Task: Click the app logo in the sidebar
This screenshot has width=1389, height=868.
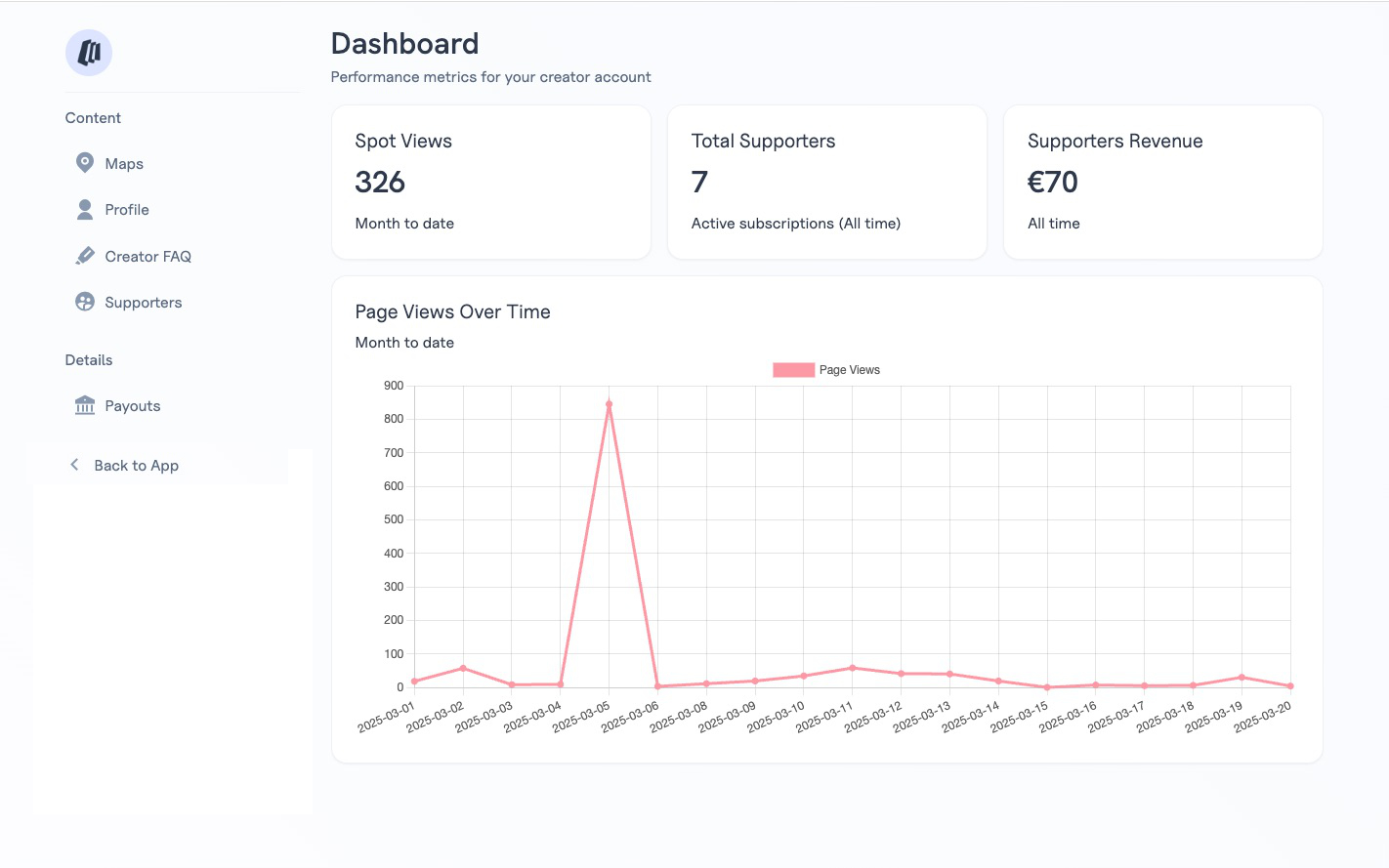Action: [89, 53]
